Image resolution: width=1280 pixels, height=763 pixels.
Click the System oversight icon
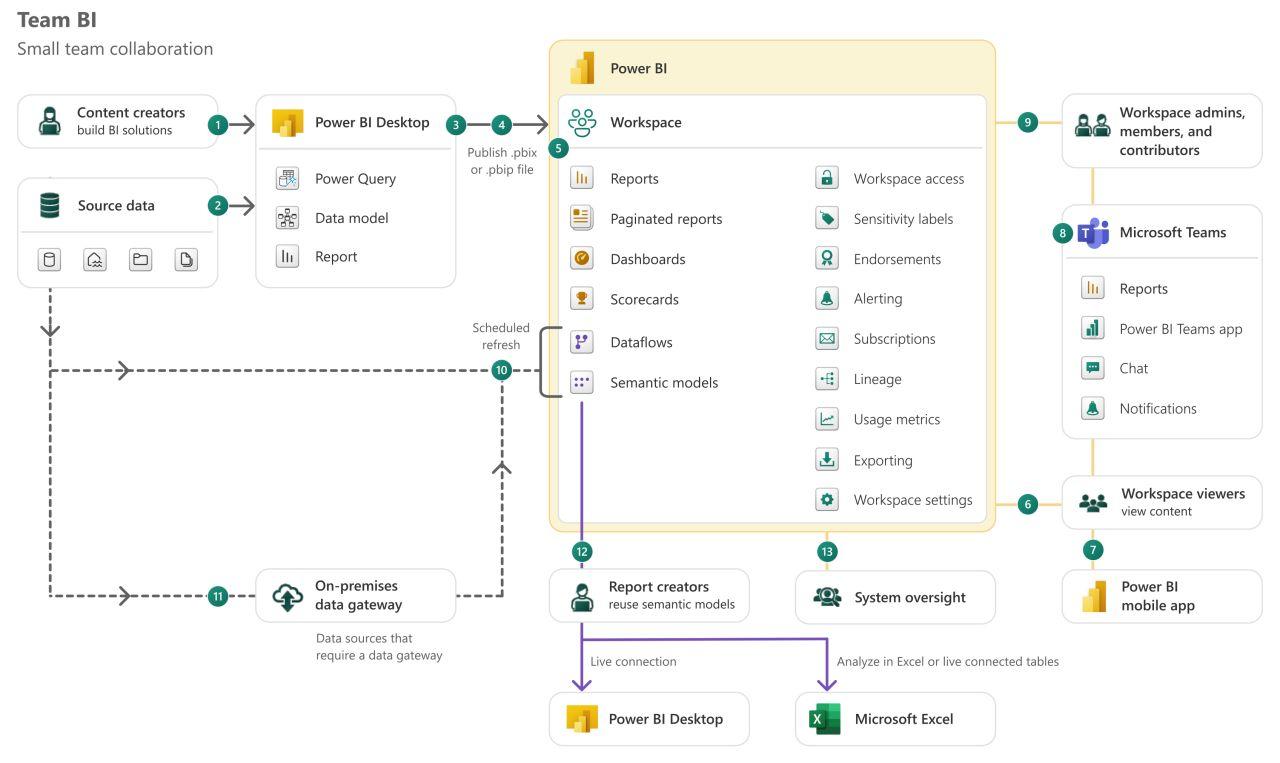pos(828,597)
